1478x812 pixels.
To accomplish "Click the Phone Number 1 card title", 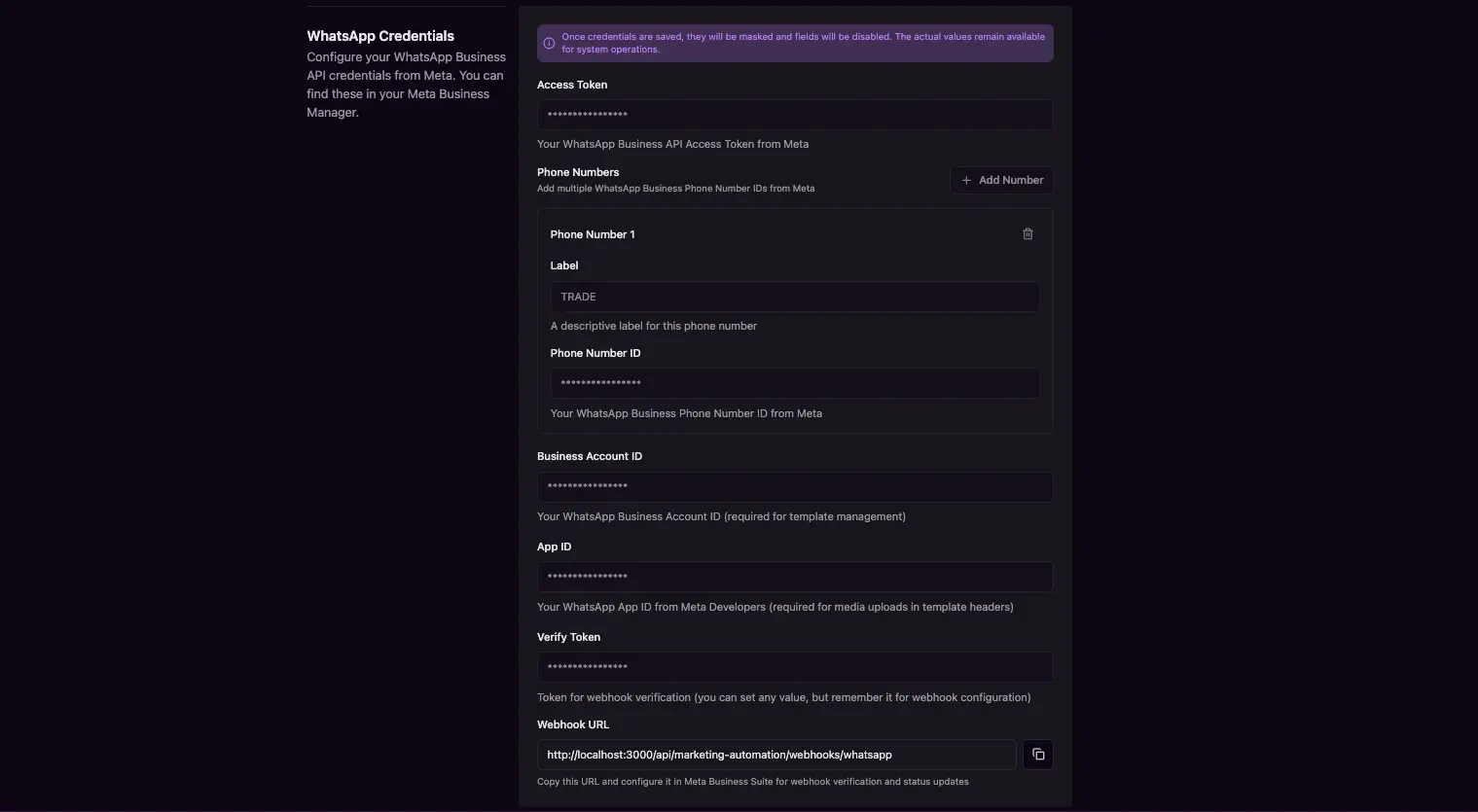I will [x=593, y=234].
